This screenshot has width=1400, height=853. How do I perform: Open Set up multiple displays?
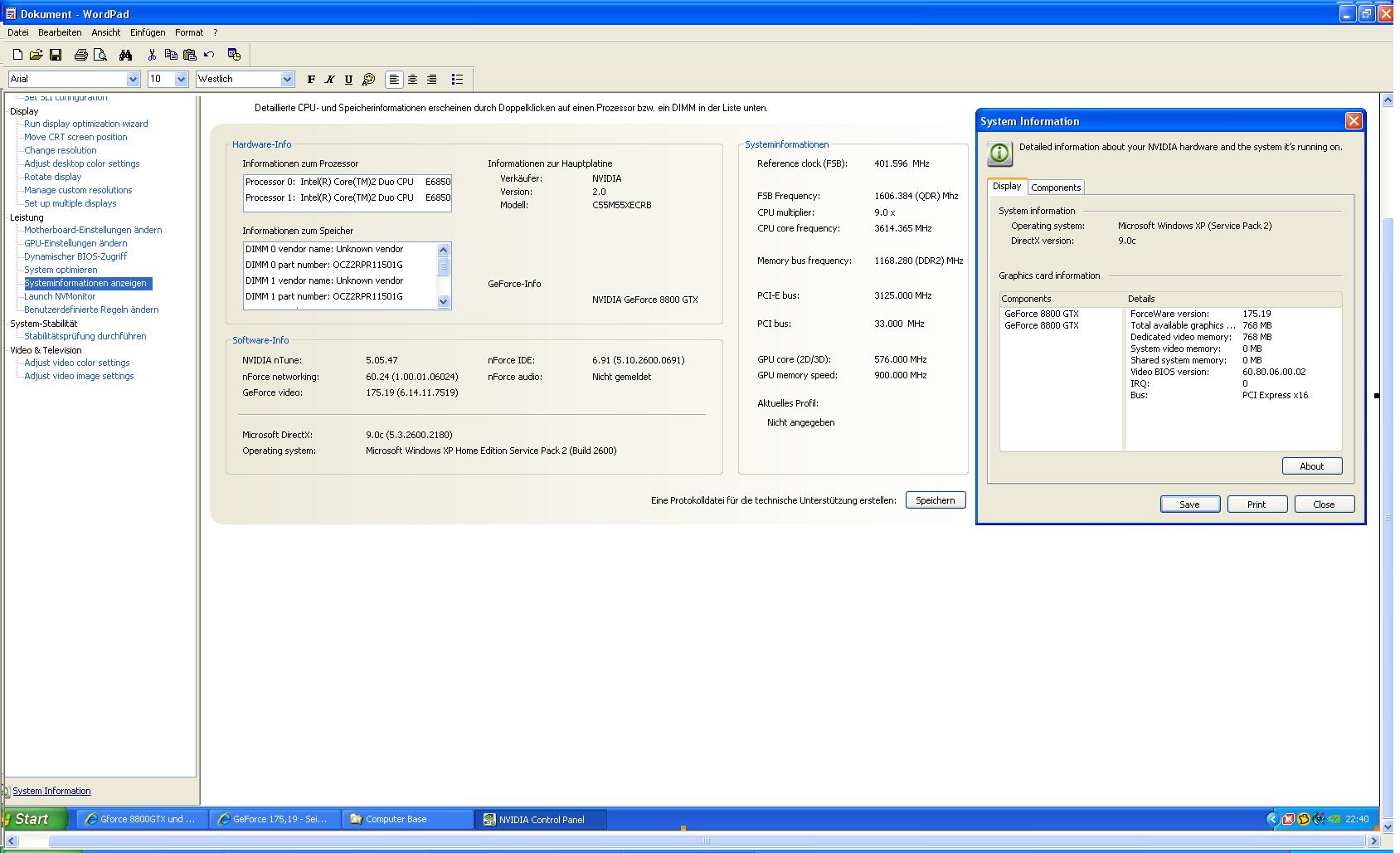(70, 203)
